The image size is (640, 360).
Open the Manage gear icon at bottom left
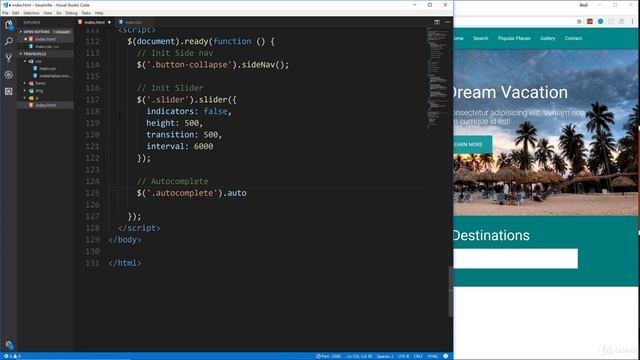pos(9,345)
